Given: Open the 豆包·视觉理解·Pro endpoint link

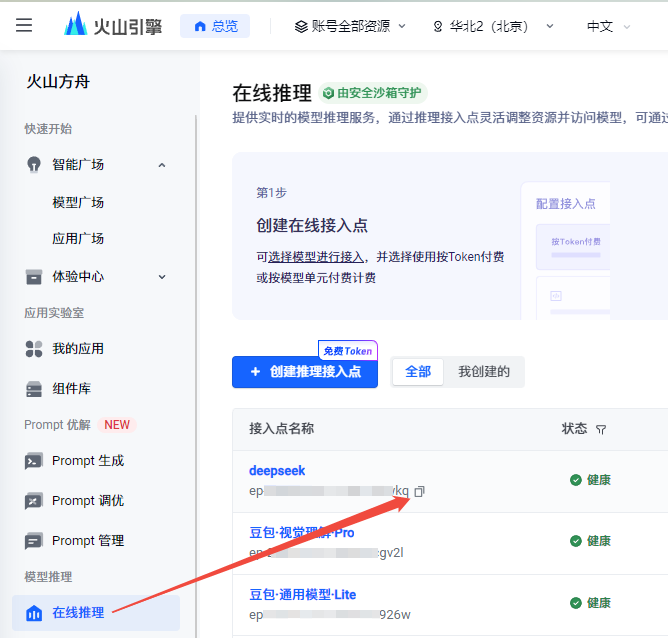Looking at the screenshot, I should click(x=302, y=532).
